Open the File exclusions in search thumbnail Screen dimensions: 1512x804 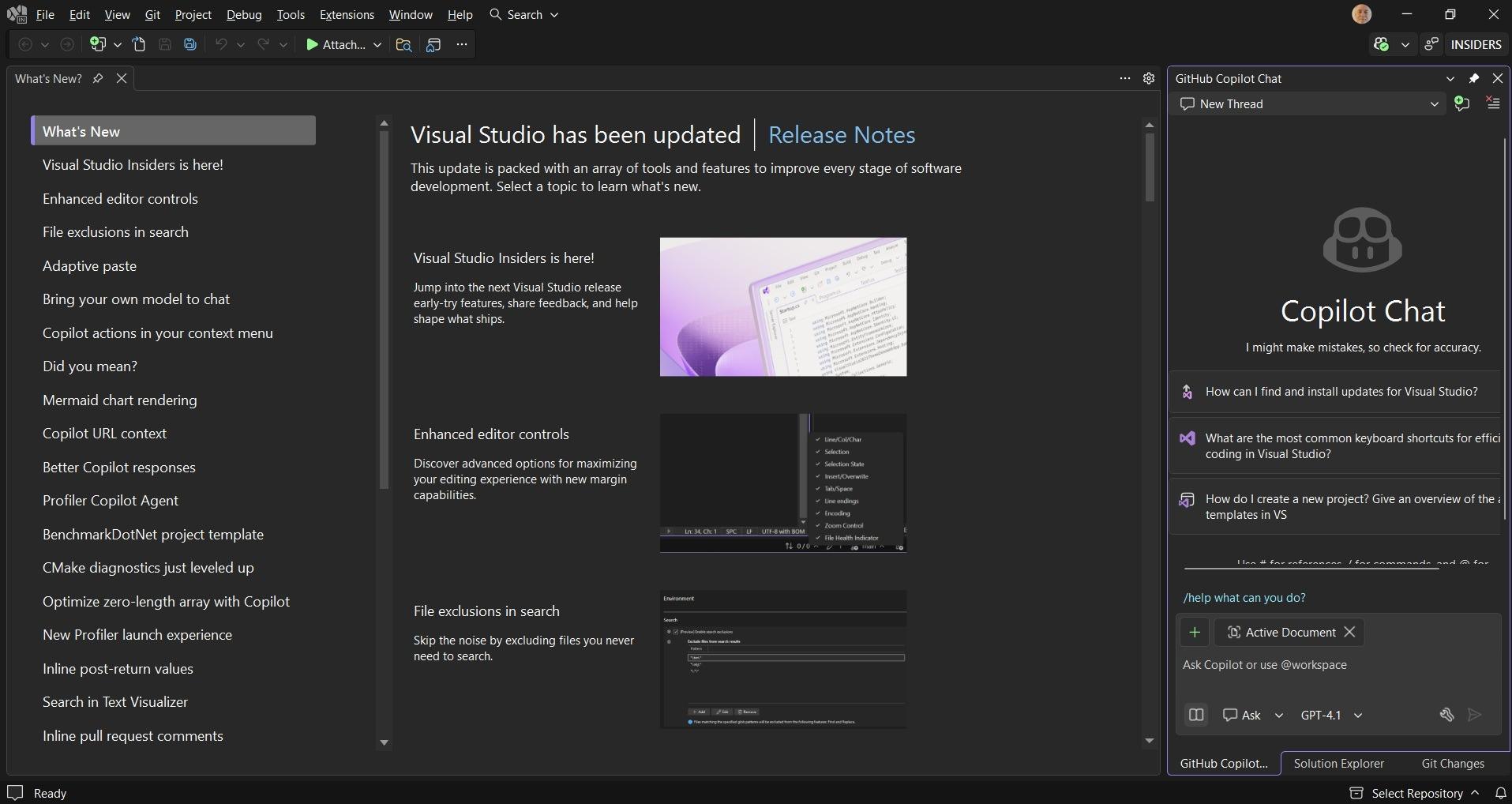[783, 659]
